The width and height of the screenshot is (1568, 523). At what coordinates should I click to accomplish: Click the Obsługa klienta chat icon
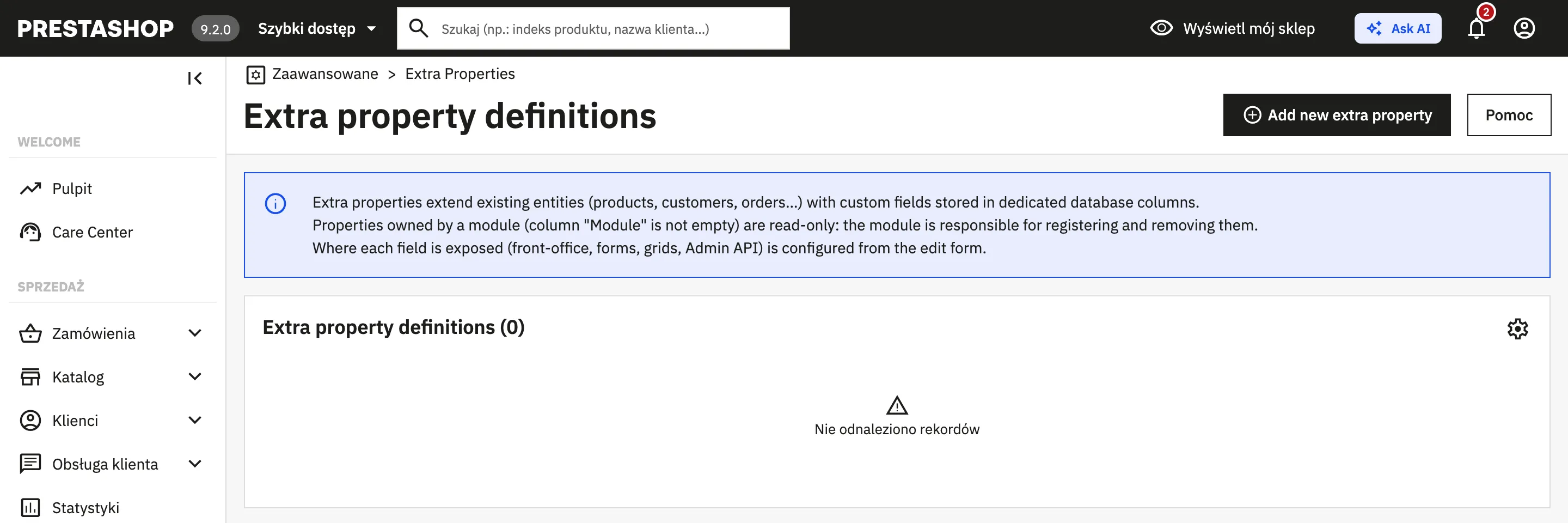tap(30, 464)
